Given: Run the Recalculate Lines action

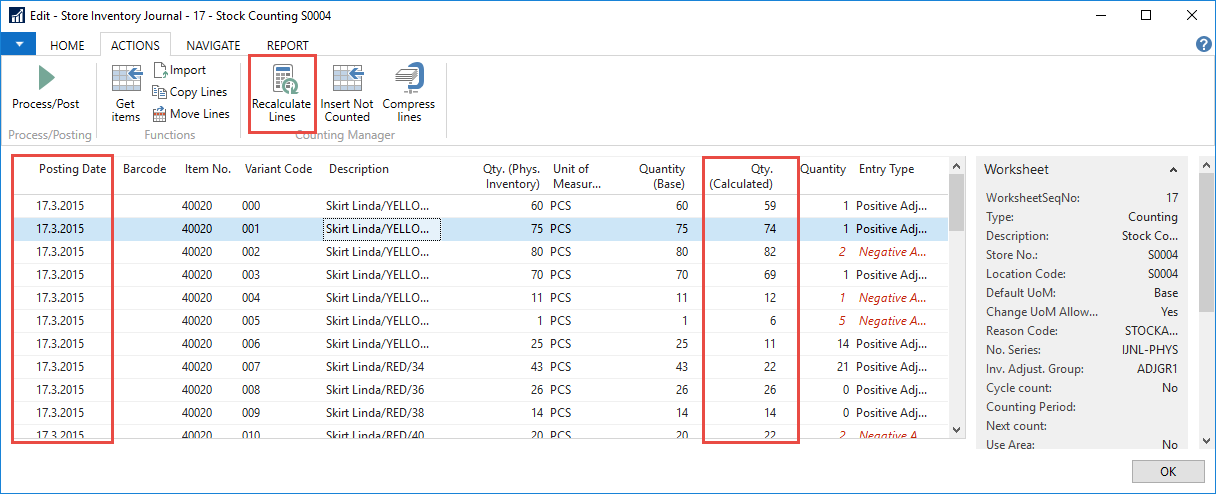Looking at the screenshot, I should [x=281, y=92].
